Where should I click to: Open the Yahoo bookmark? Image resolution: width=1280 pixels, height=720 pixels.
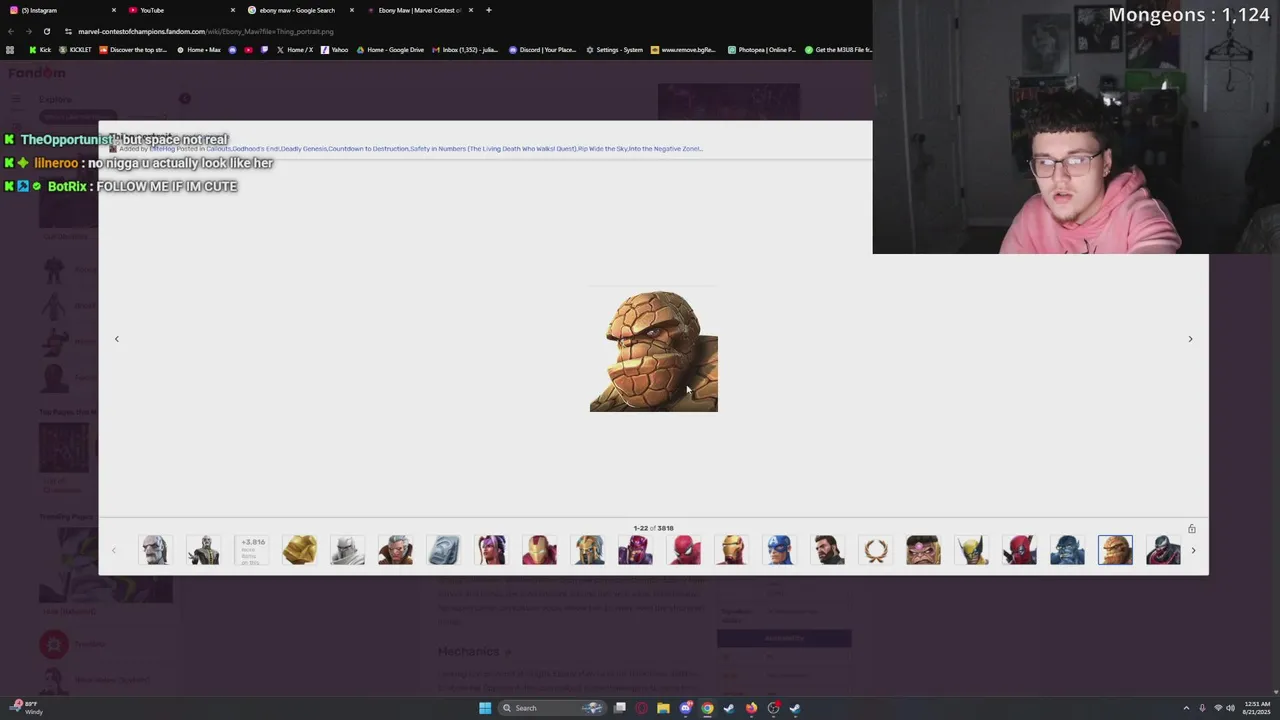[x=335, y=50]
